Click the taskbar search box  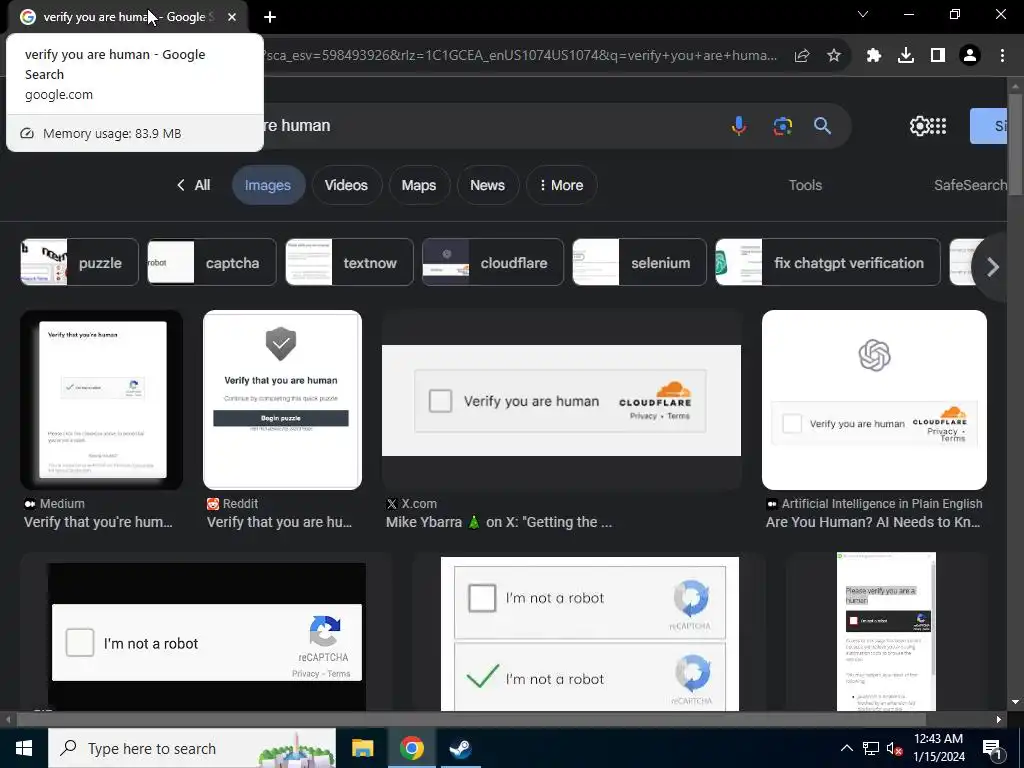pyautogui.click(x=192, y=748)
